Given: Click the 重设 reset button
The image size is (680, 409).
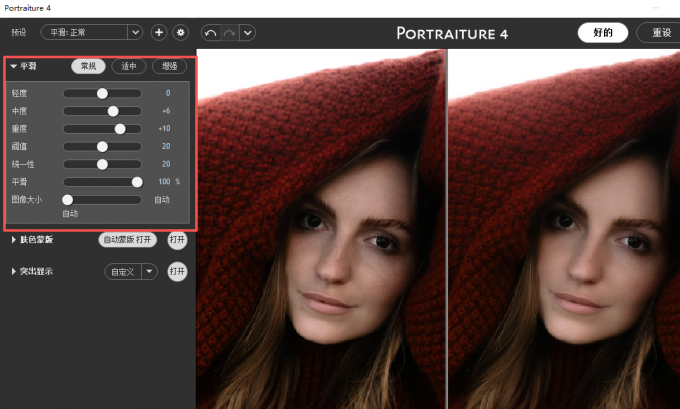Looking at the screenshot, I should point(660,32).
